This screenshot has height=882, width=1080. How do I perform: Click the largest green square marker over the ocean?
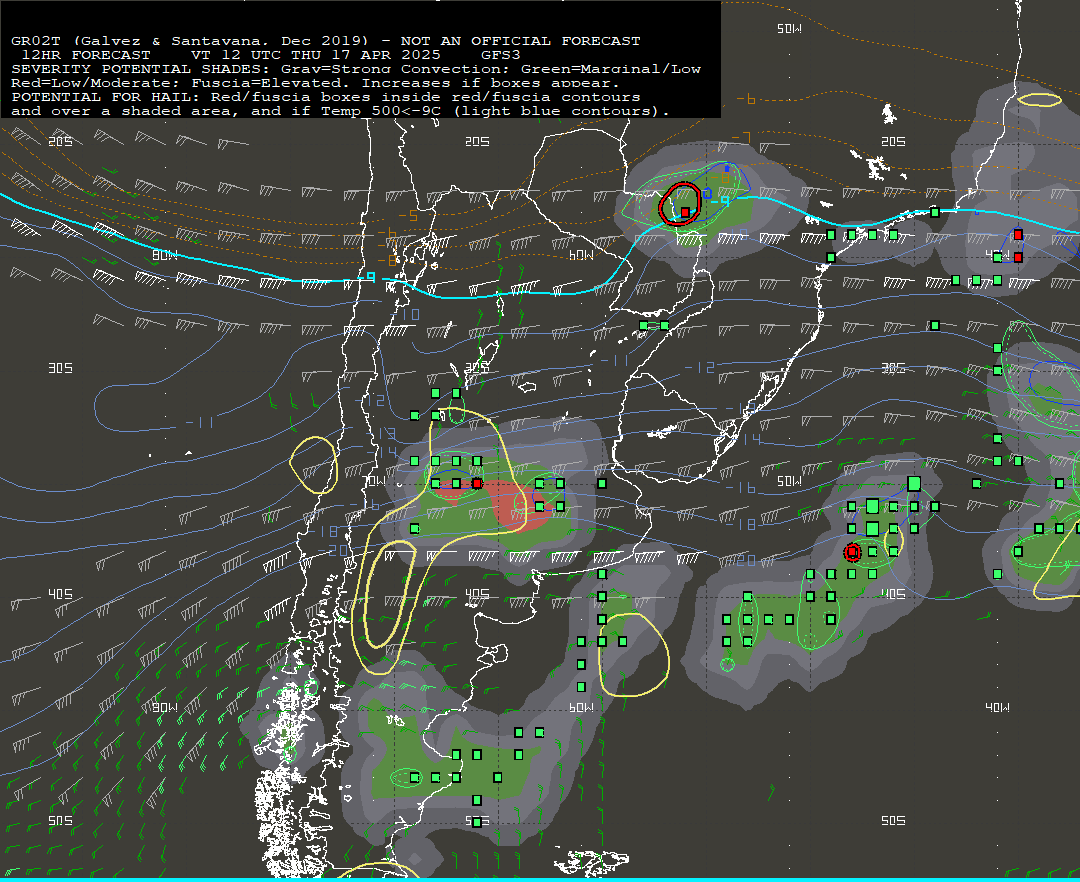pyautogui.click(x=914, y=483)
